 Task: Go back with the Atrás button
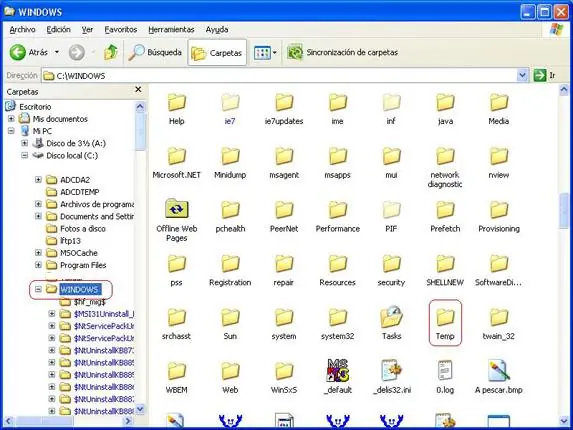(29, 53)
